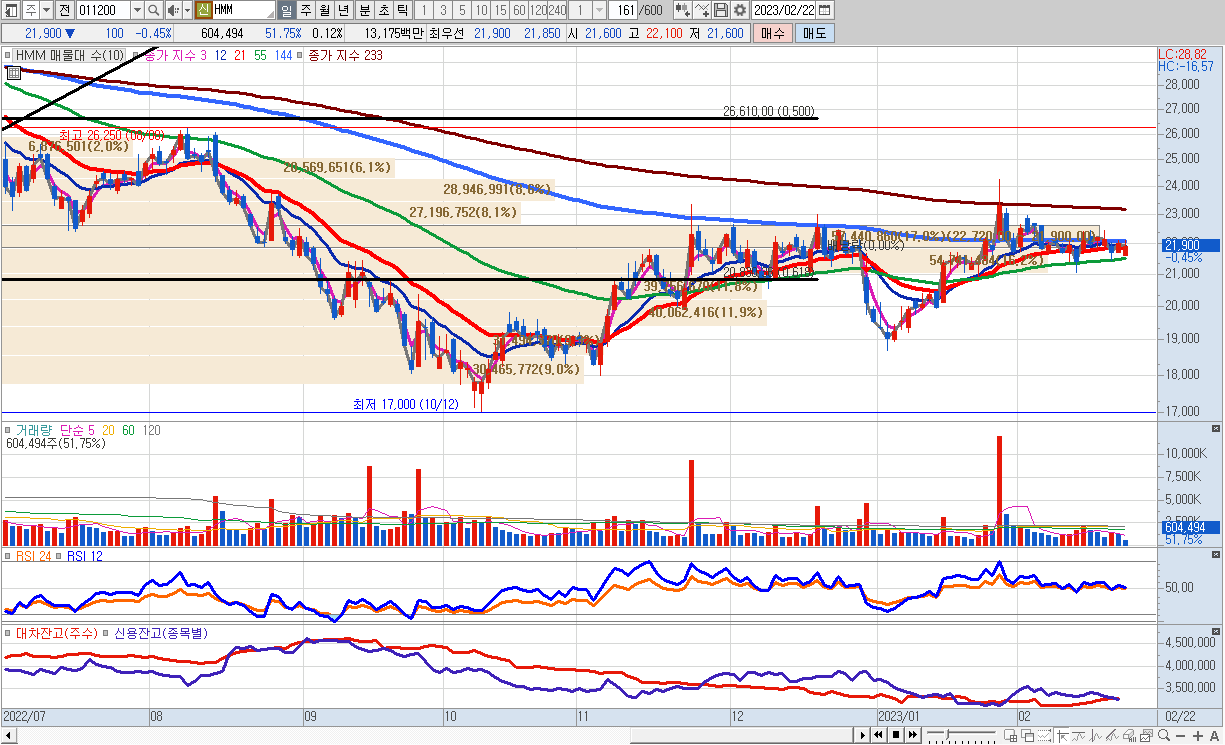Viewport: 1225px width, 745px height.
Task: Click the add candlestick chart icon
Action: click(682, 10)
